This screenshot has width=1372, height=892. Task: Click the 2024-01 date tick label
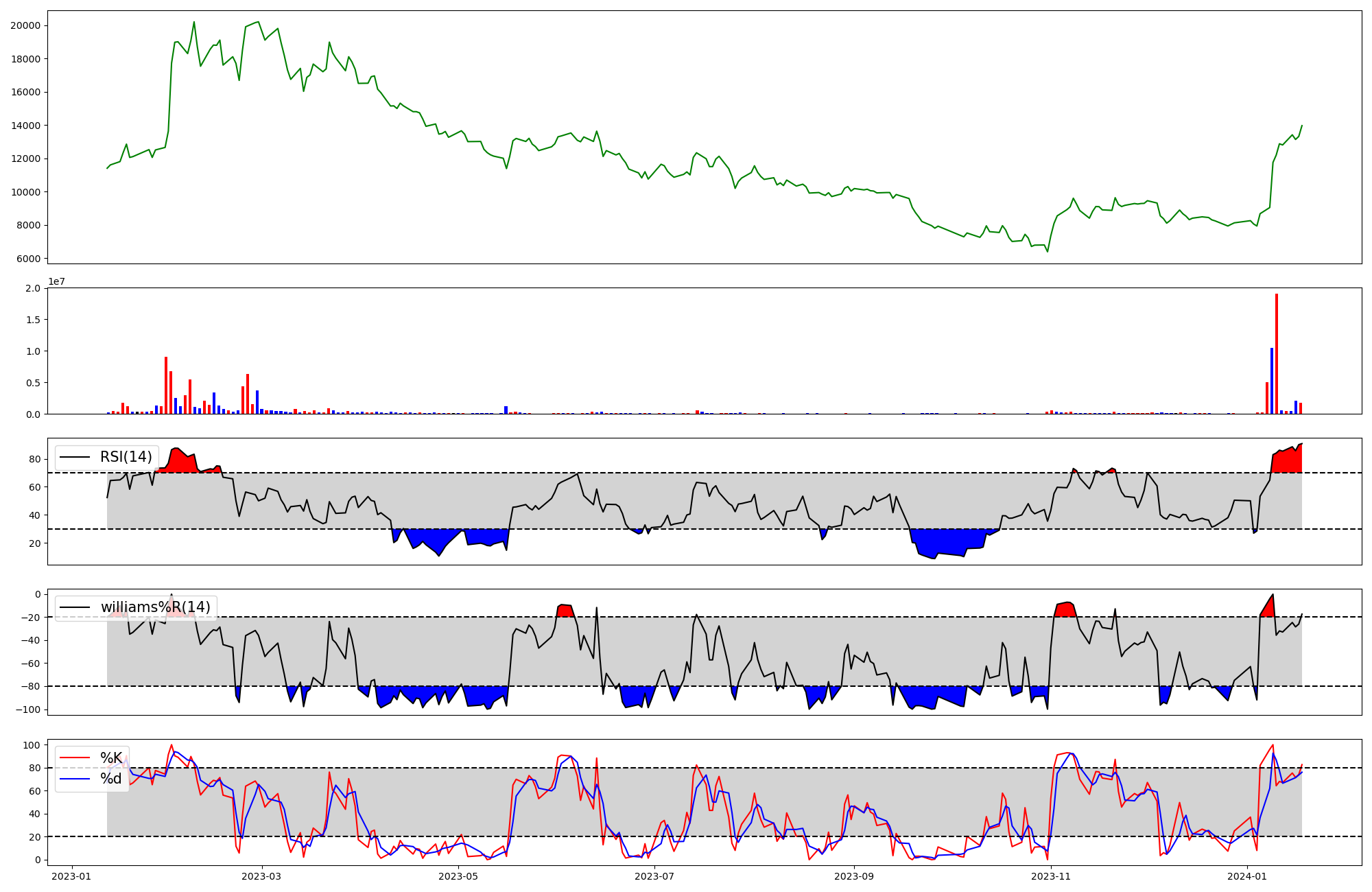[x=1246, y=876]
